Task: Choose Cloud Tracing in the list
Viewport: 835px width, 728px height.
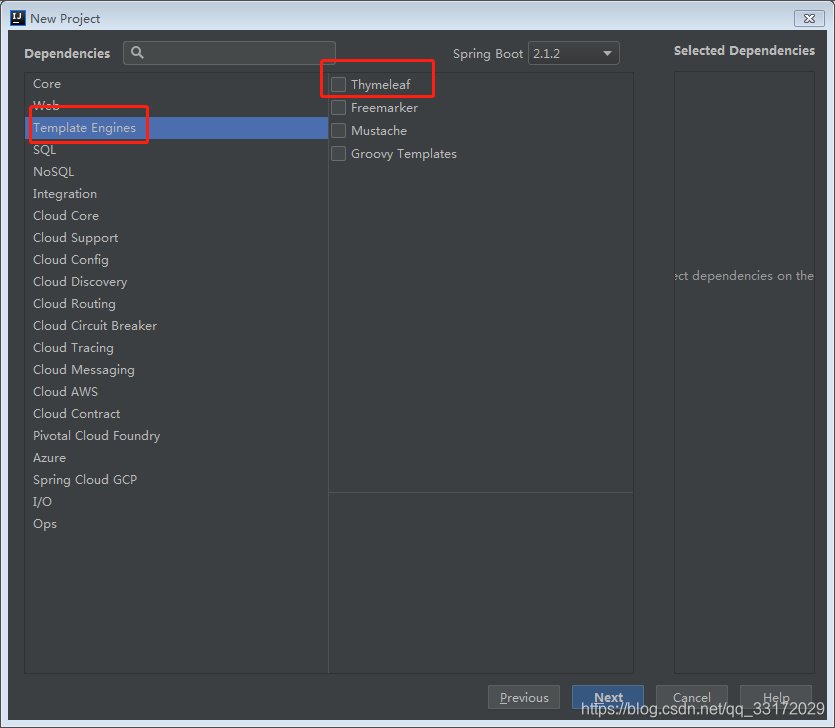Action: click(176, 348)
